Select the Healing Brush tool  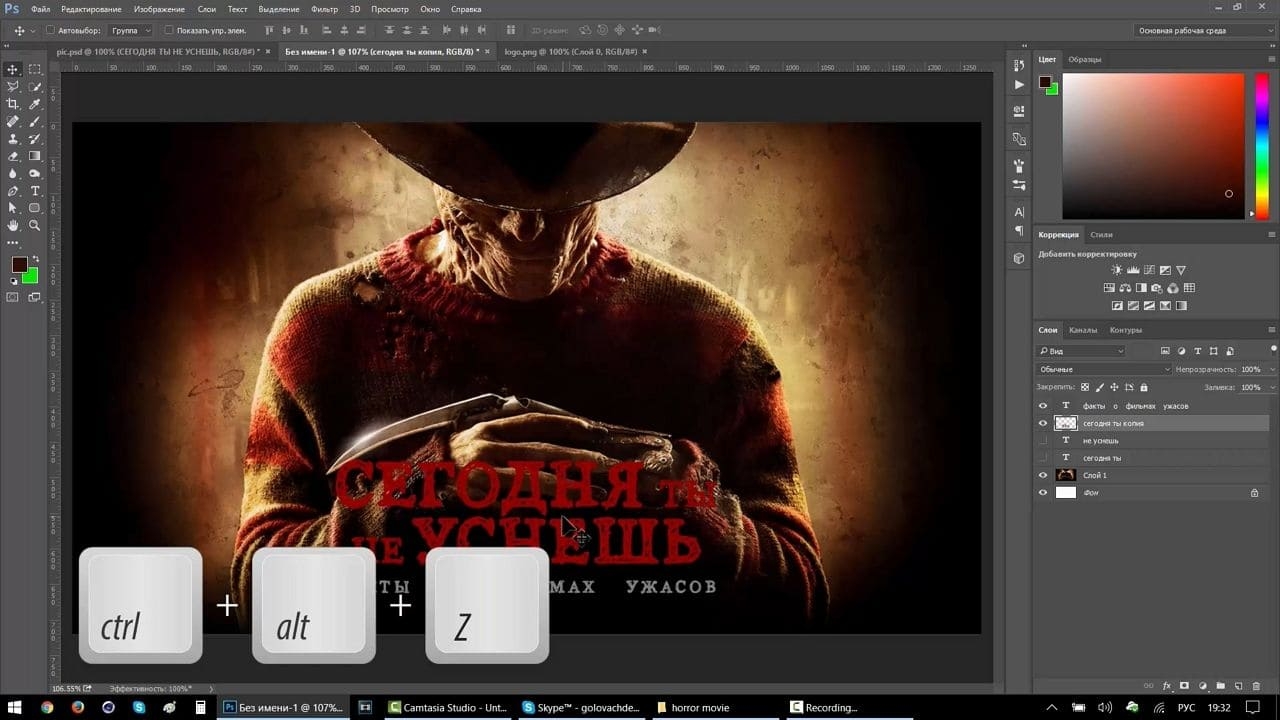(13, 121)
